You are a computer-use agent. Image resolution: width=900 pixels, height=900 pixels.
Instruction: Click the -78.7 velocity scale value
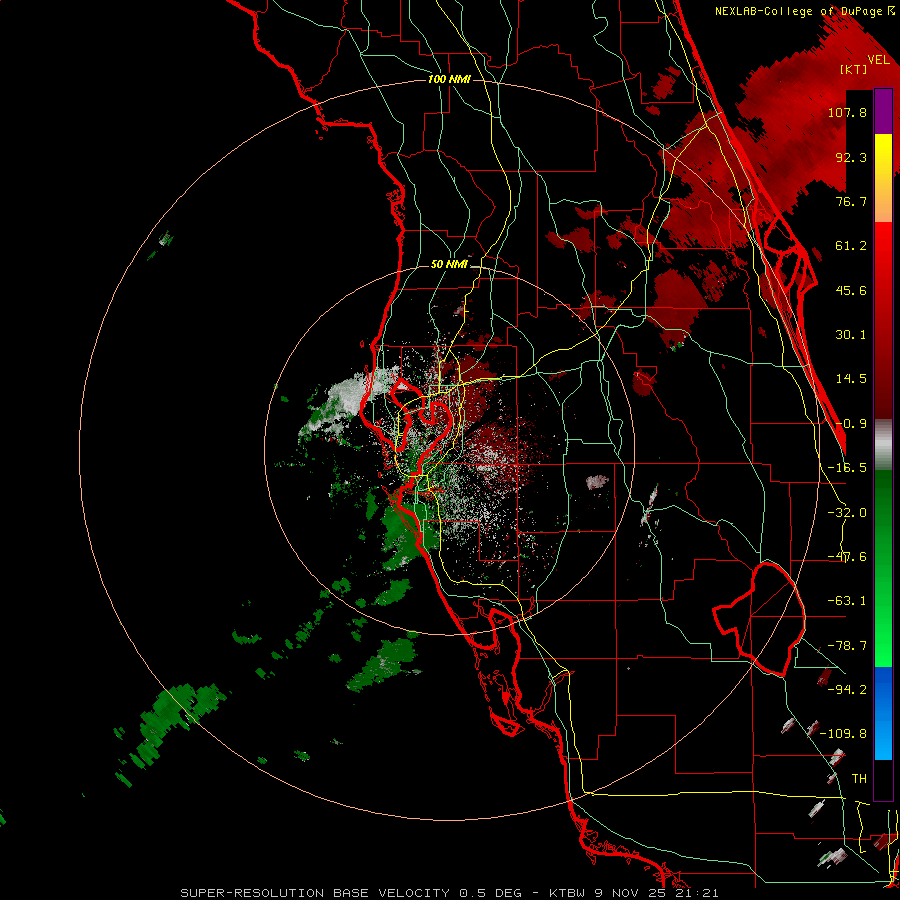click(x=847, y=646)
